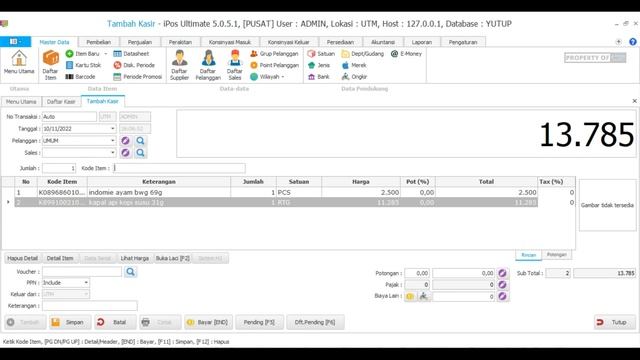Close the Tambah Kasir tab panel
The image size is (640, 360).
tap(634, 101)
